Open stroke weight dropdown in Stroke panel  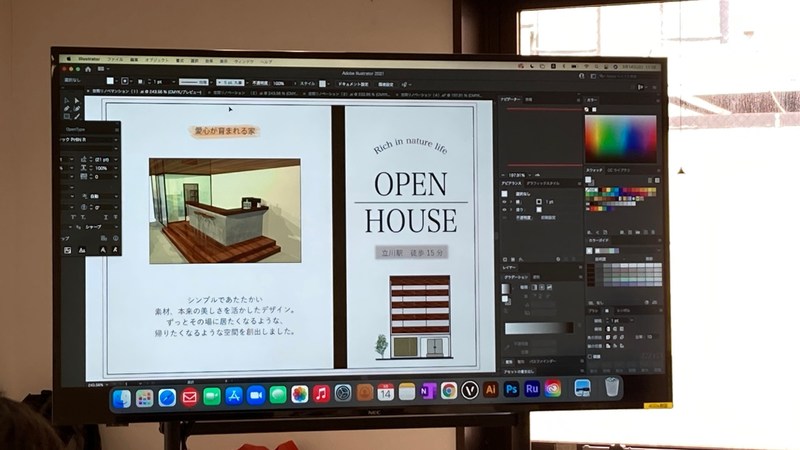632,320
